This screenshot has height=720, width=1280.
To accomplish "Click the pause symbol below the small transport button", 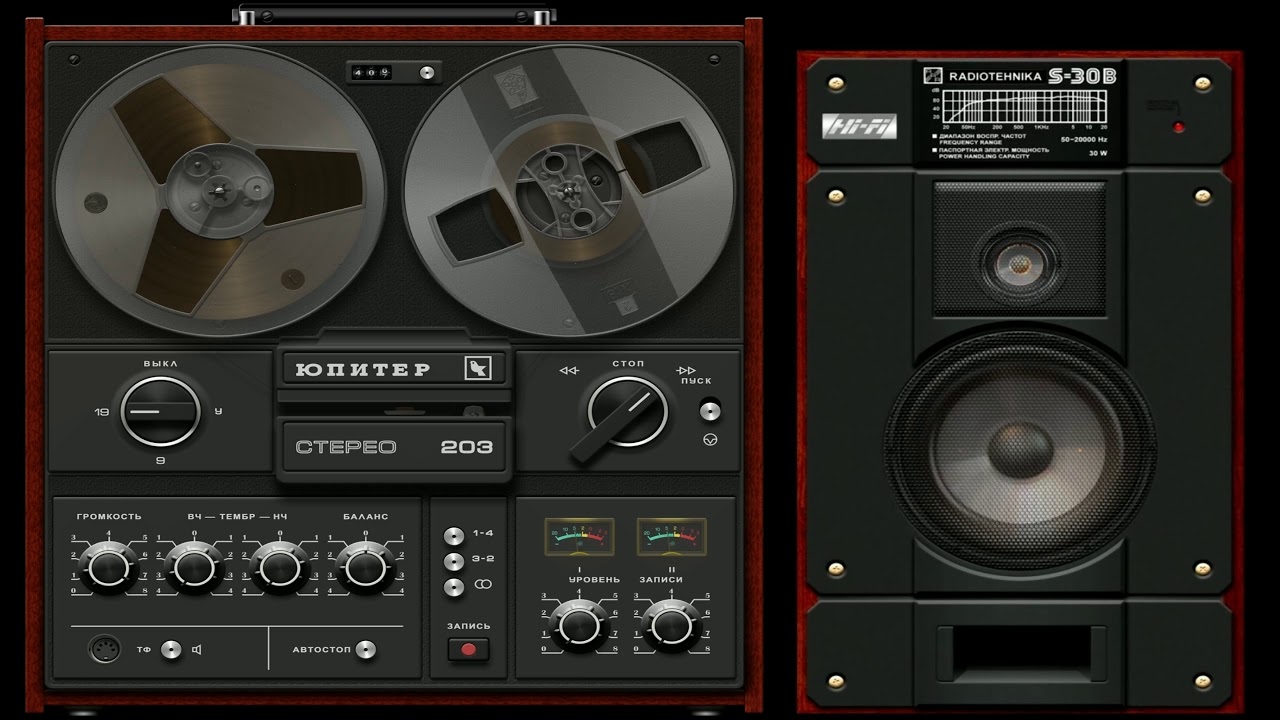I will click(x=710, y=439).
